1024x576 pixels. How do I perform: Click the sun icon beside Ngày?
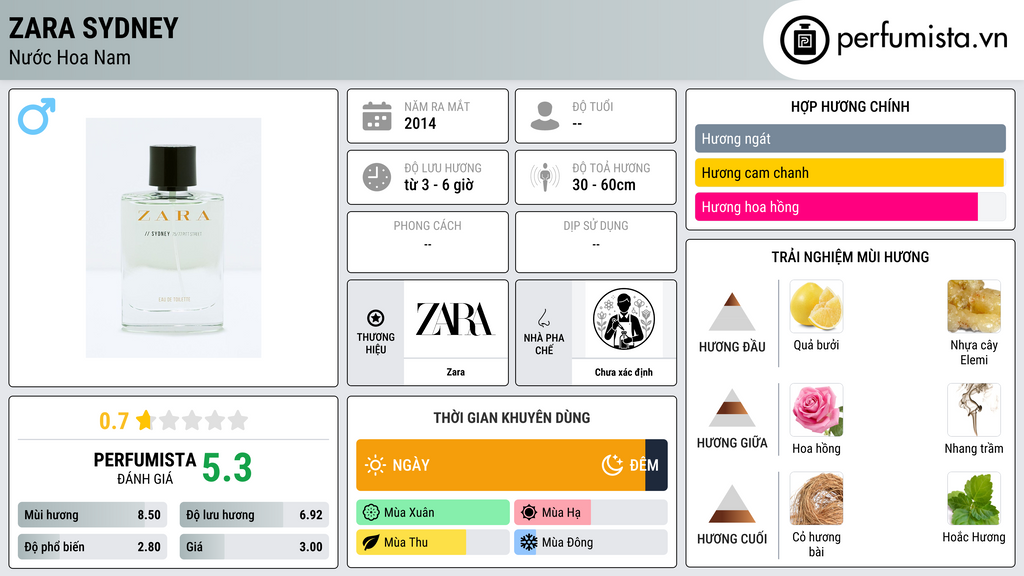375,465
